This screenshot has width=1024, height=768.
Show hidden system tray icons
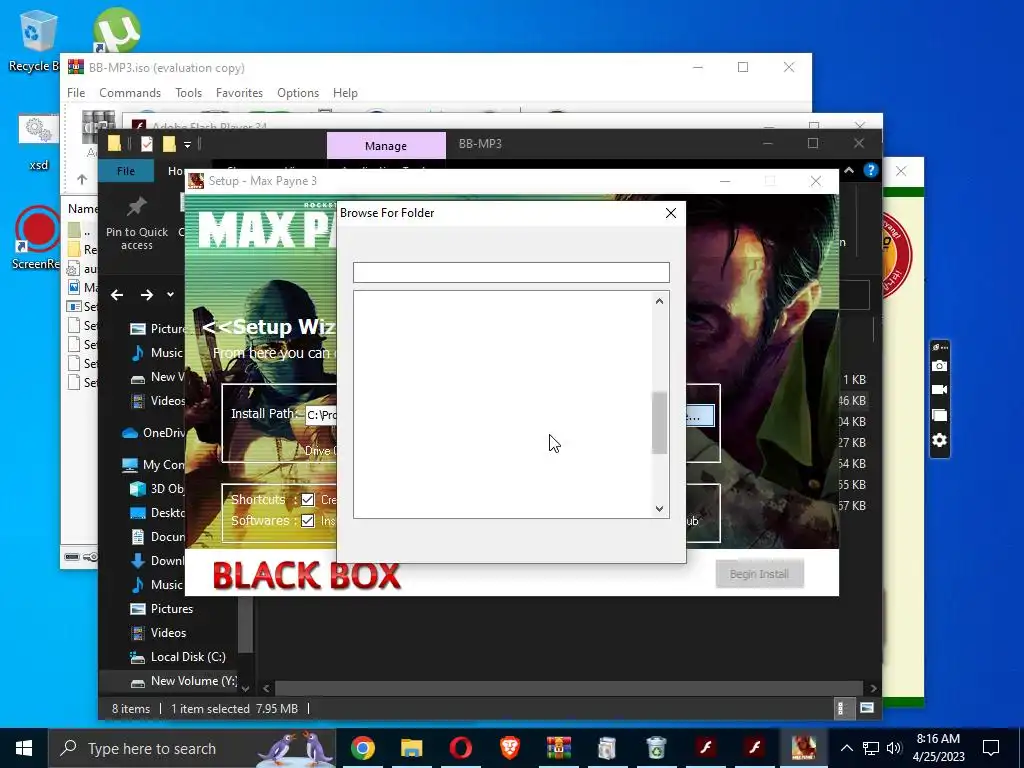846,748
